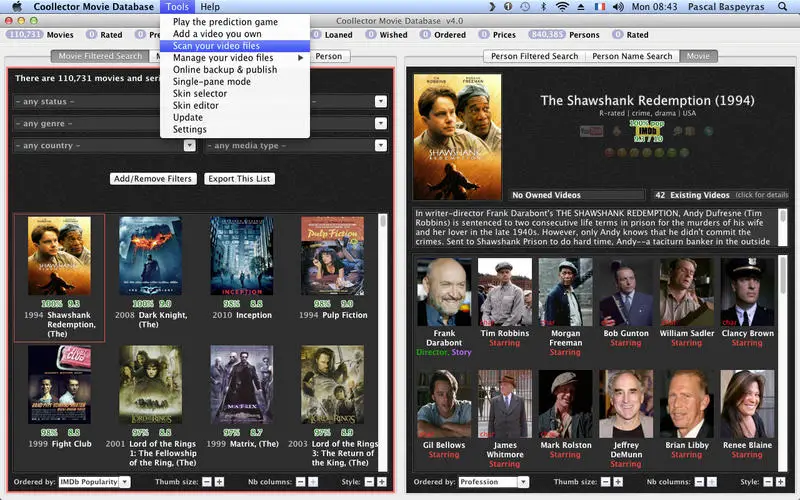The image size is (800, 500).
Task: Increase style value in the person panel
Action: [781, 482]
